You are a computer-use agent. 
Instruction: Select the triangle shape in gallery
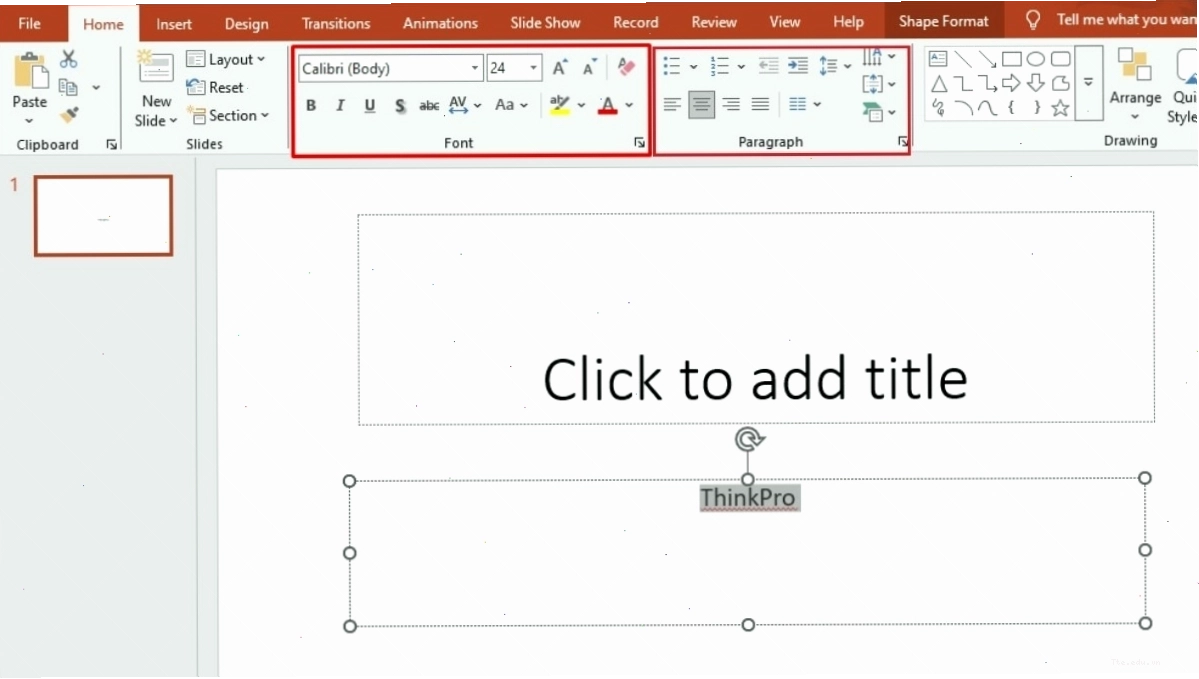(x=939, y=84)
